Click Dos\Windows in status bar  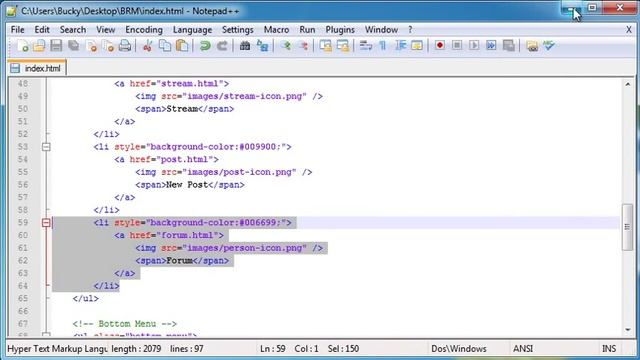(x=459, y=349)
